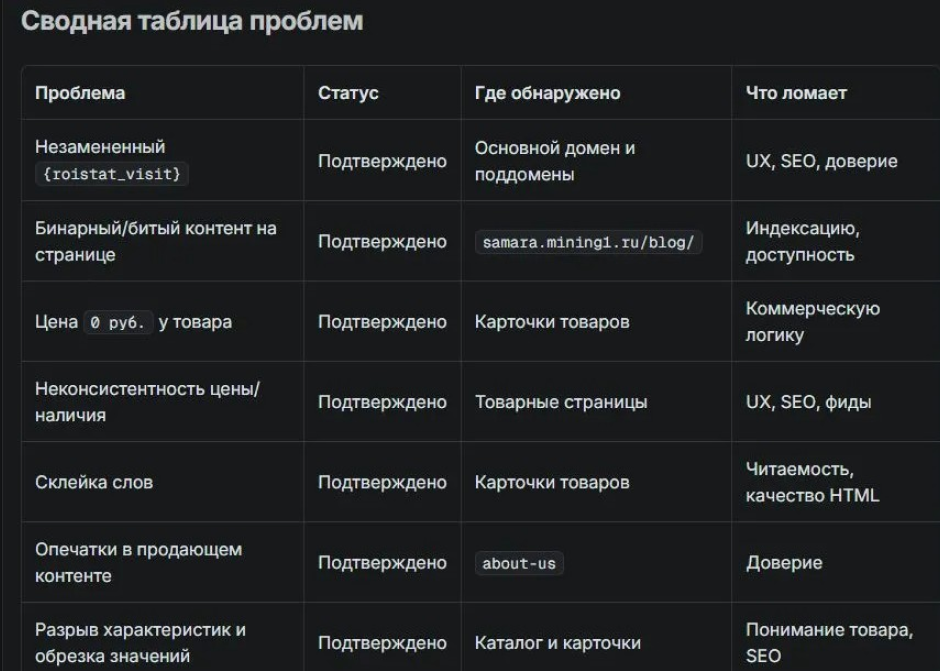Click the {roistat_visit} code snippet
This screenshot has height=671, width=940.
point(112,174)
